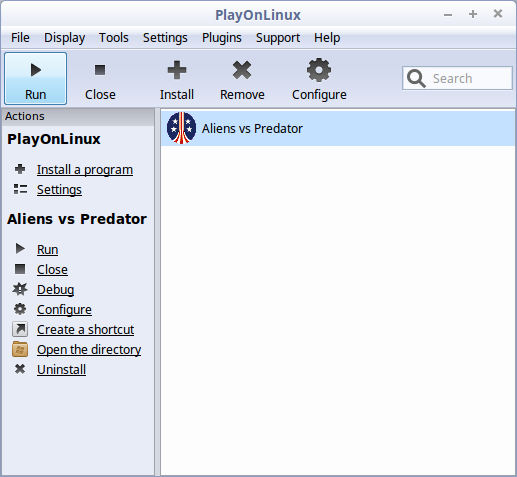Click the Configure link in sidebar
Viewport: 517px width, 477px height.
[64, 310]
